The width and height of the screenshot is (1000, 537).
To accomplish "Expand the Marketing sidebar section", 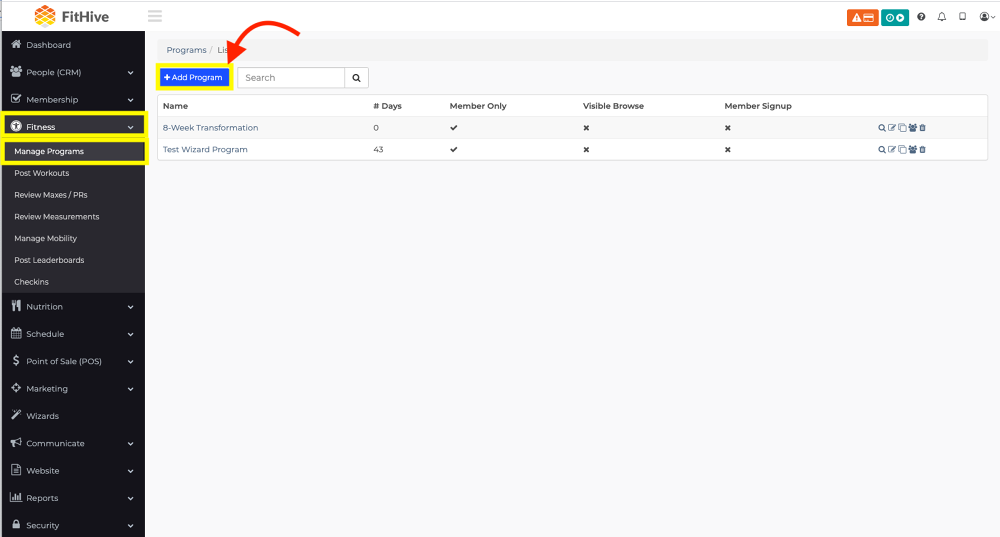I will coord(73,388).
